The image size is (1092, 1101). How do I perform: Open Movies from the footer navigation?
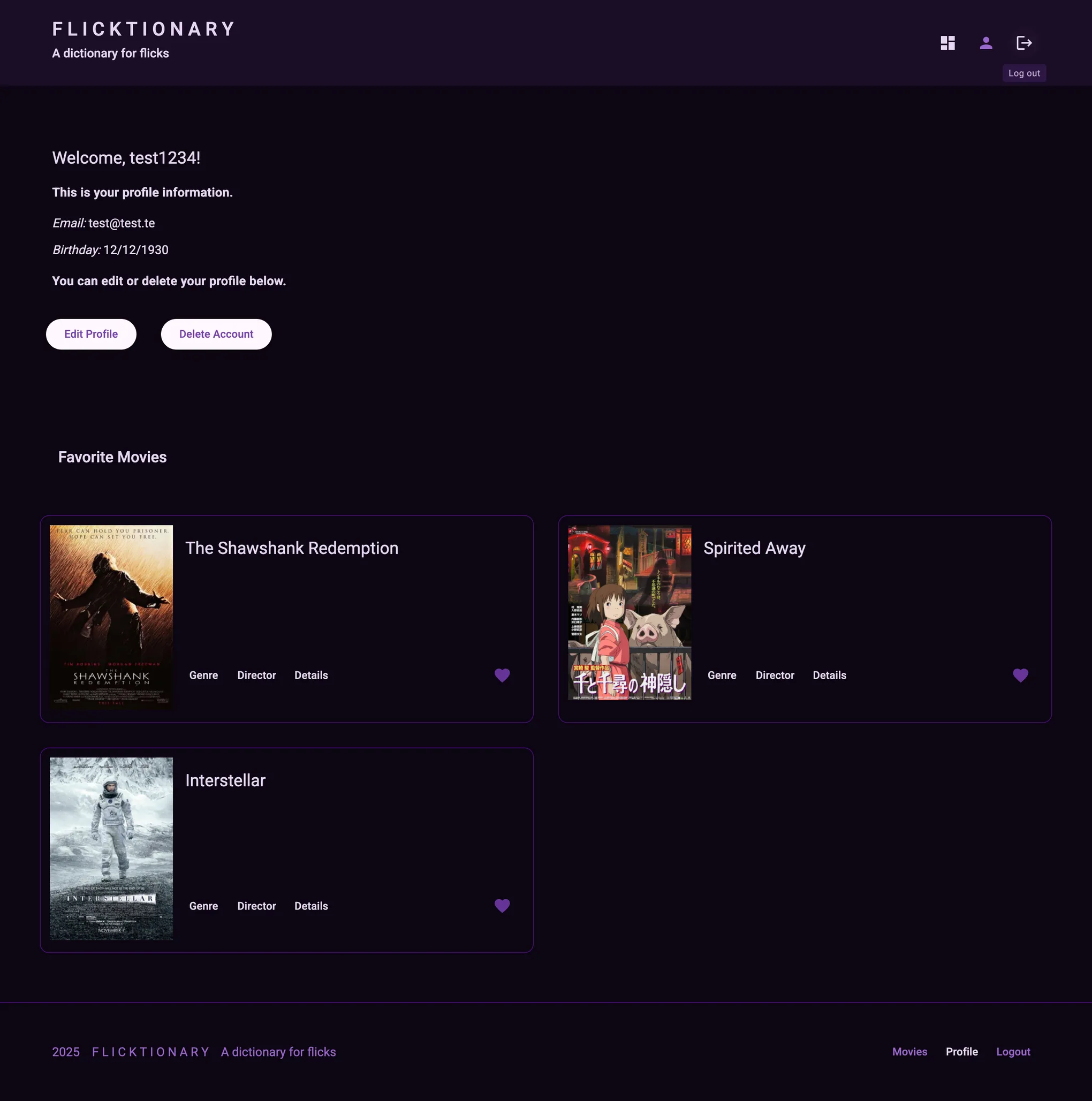(909, 1051)
